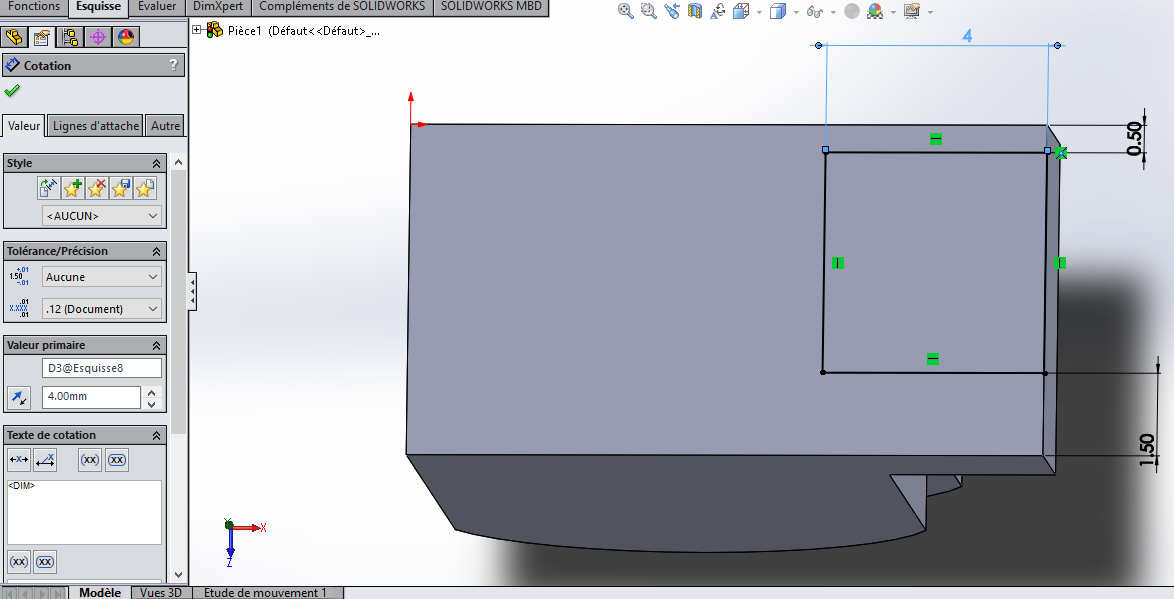Load a dimension style

tap(145, 188)
